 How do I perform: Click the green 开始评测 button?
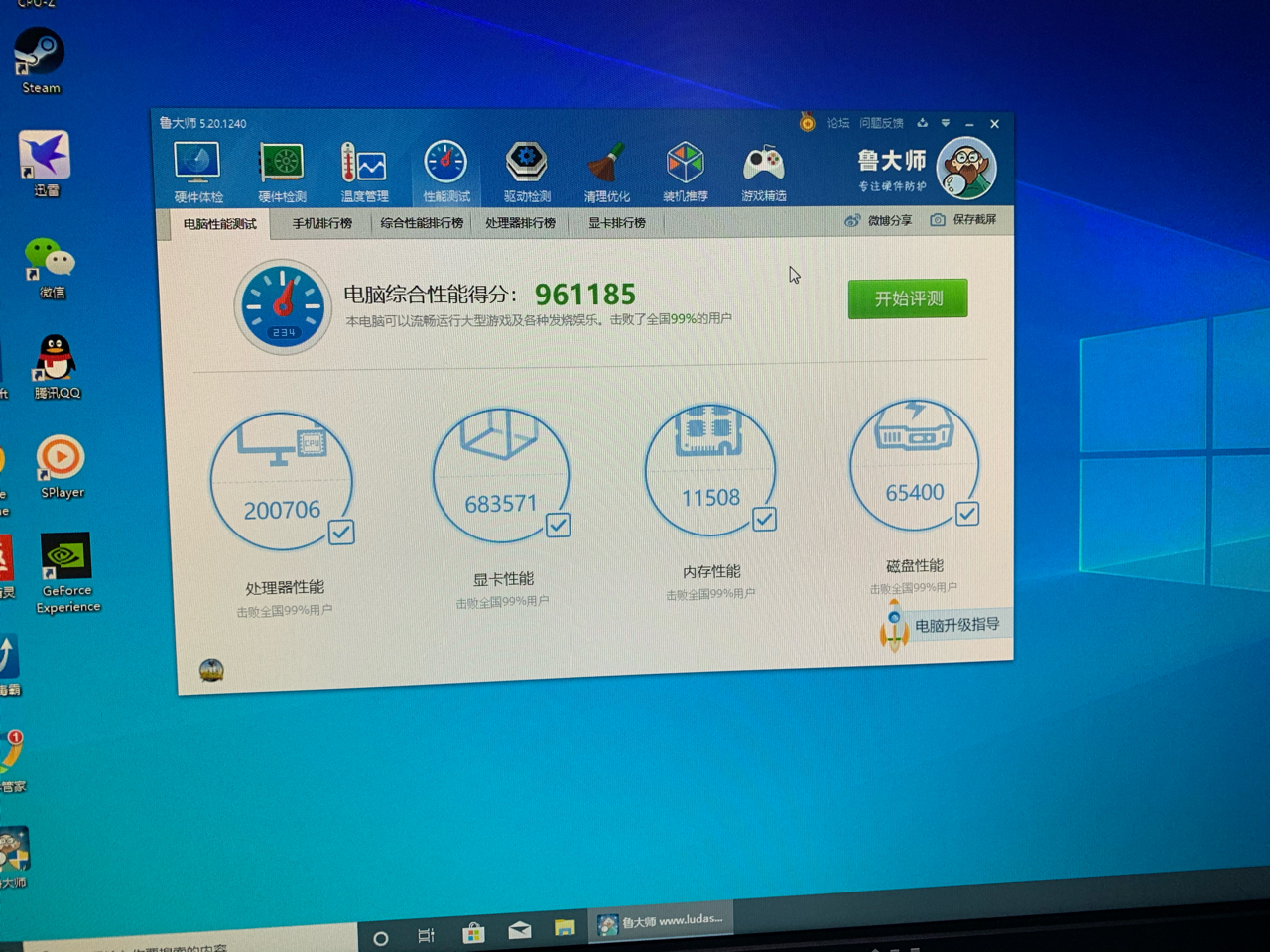(908, 298)
